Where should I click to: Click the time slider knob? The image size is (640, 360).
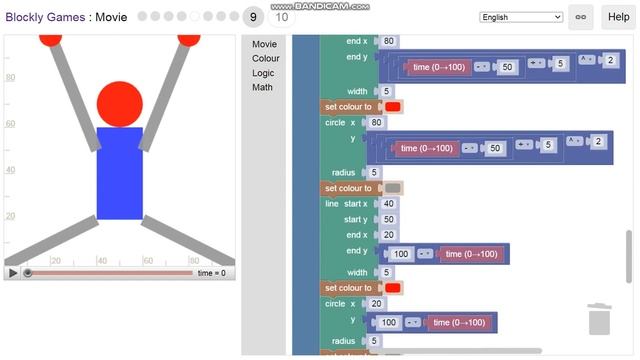[x=27, y=273]
